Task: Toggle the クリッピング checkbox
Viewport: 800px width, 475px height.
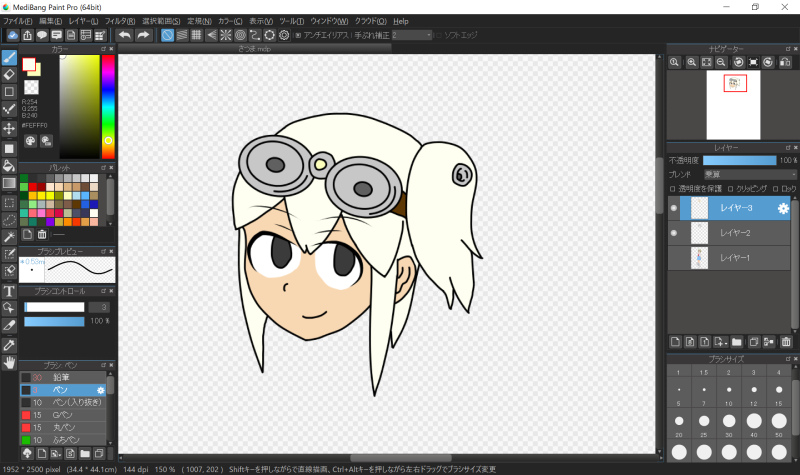Action: 731,188
